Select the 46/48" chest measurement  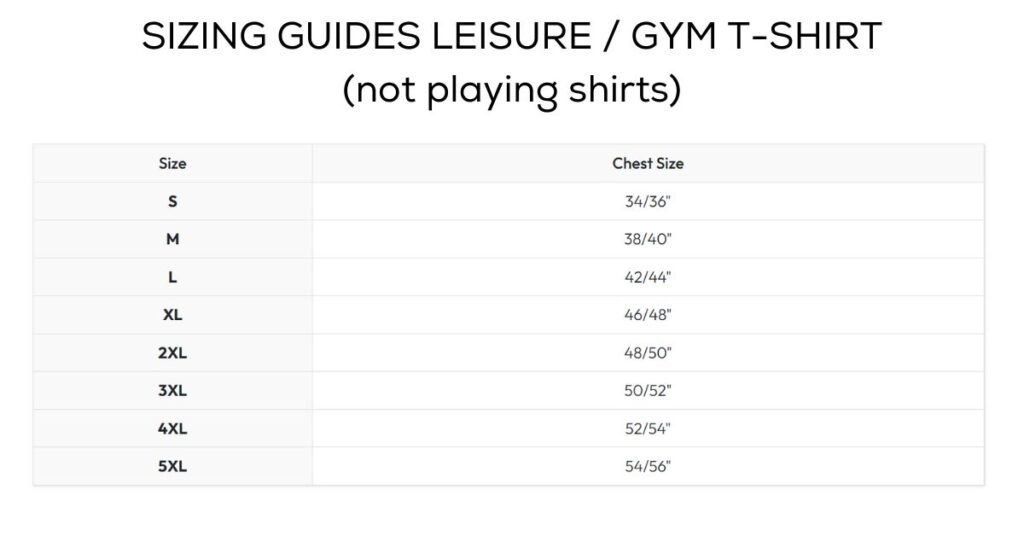click(647, 315)
